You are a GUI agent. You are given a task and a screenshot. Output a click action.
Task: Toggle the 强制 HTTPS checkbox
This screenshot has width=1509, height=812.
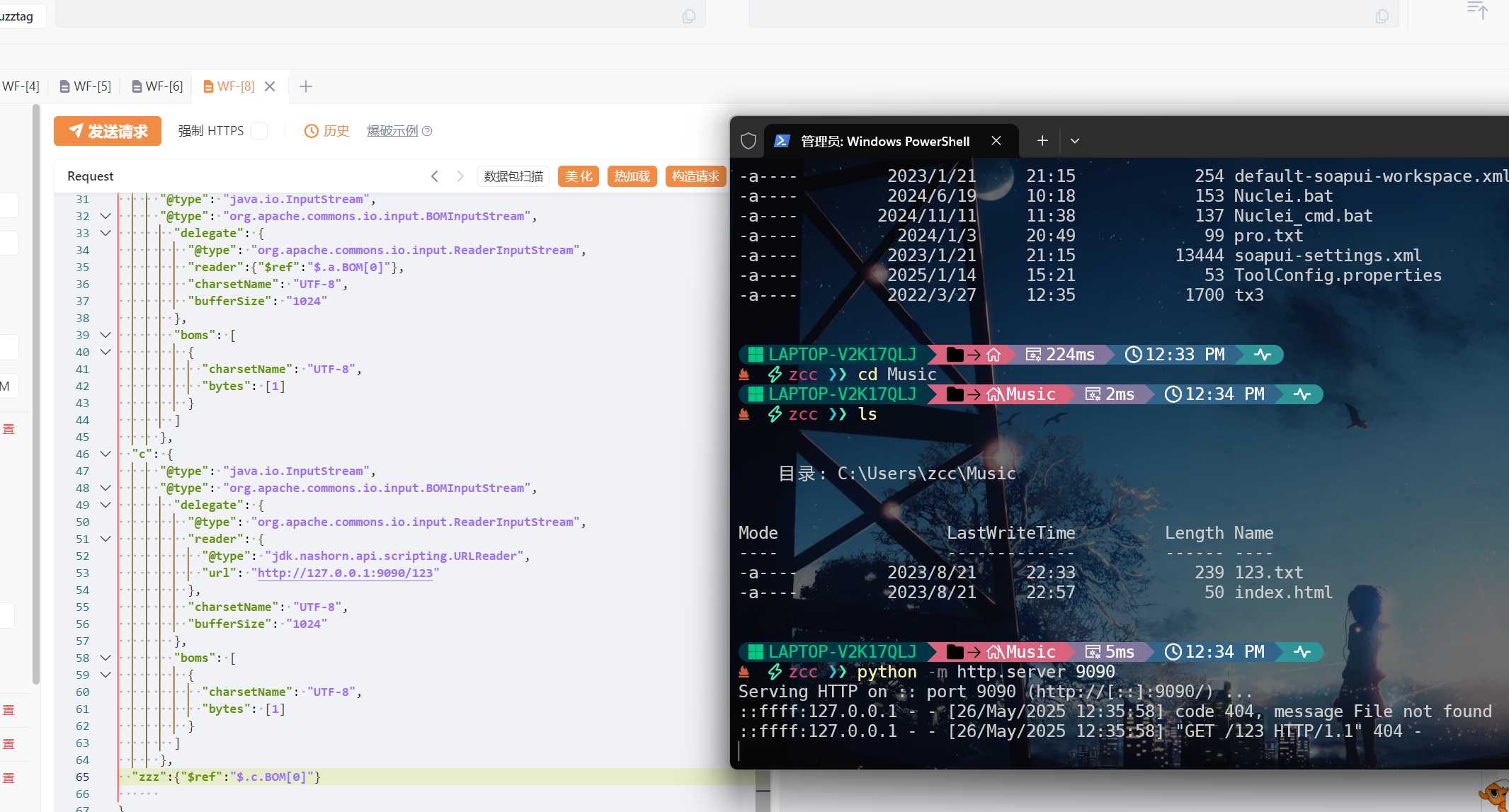(260, 131)
